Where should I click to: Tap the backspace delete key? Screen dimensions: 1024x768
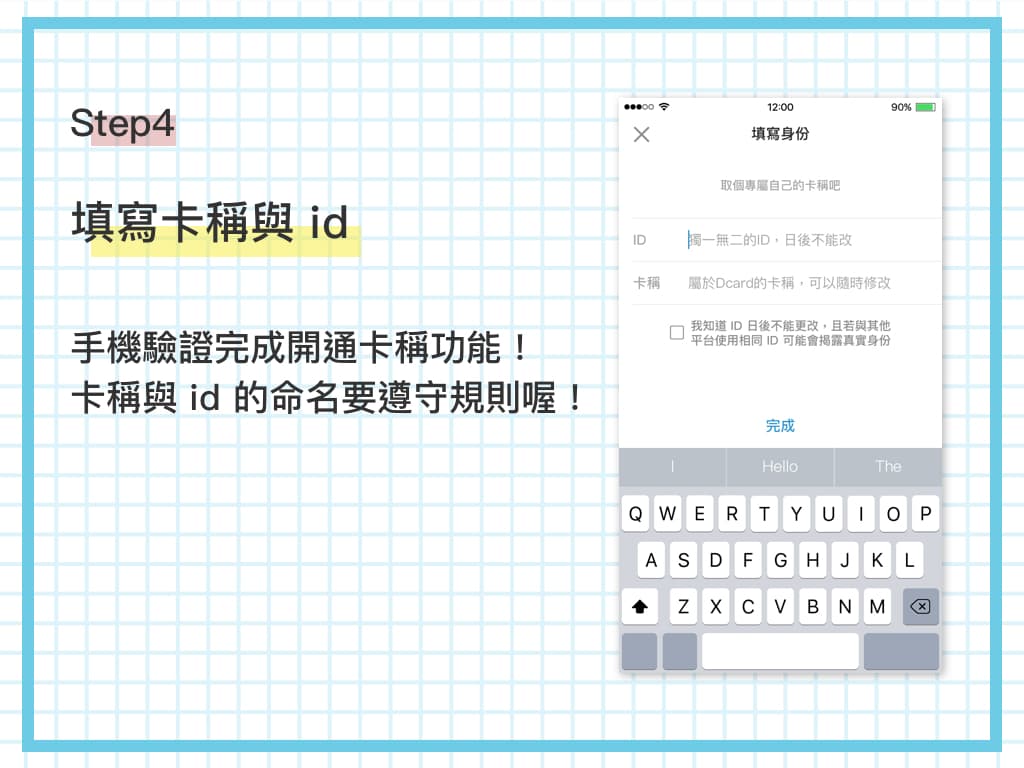(921, 607)
